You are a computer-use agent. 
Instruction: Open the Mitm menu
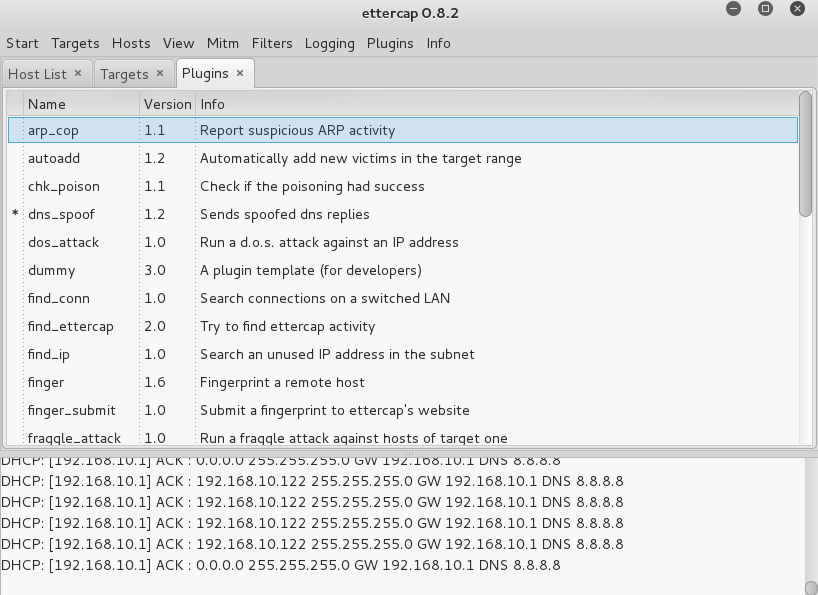coord(223,43)
